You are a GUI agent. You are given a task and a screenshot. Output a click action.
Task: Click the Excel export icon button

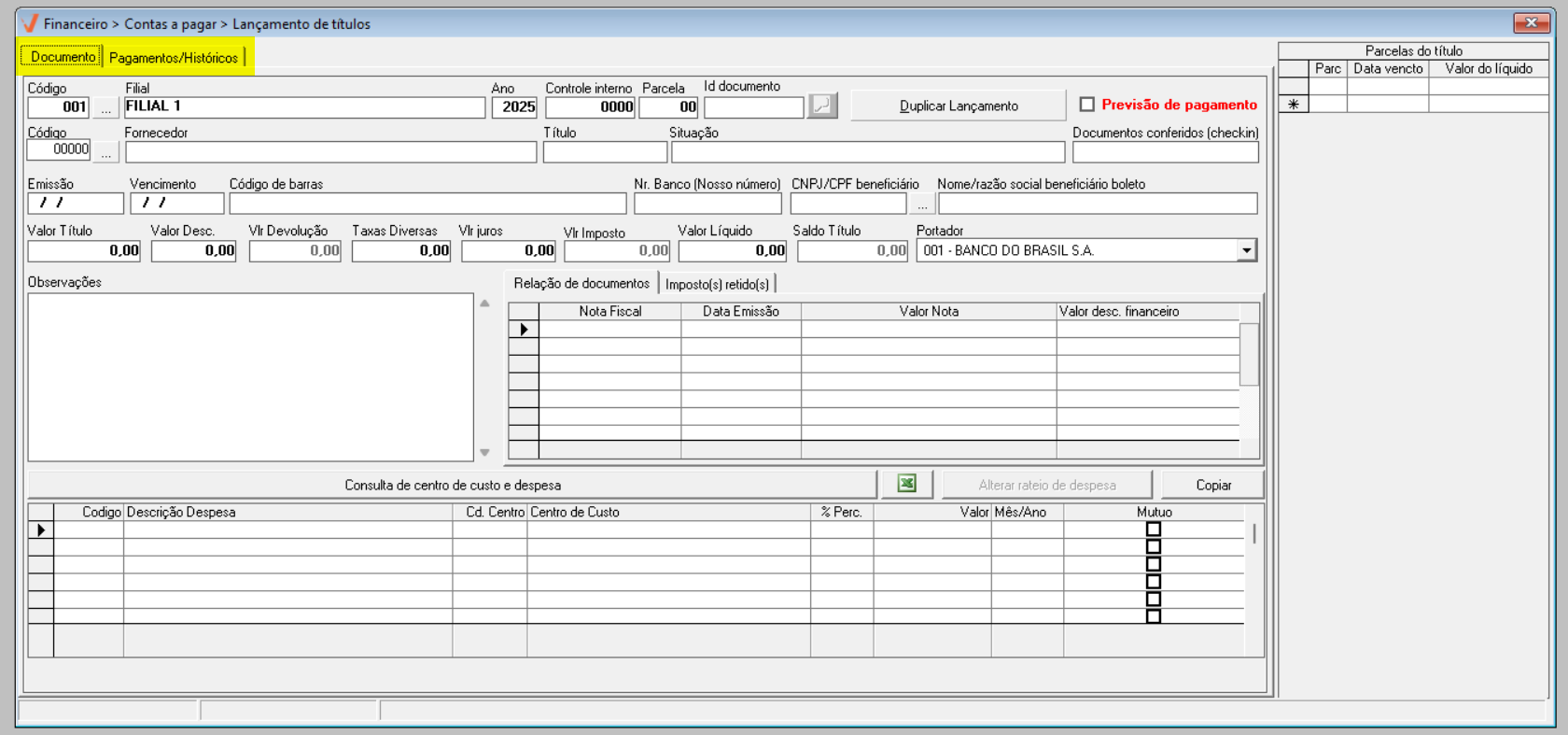point(906,484)
